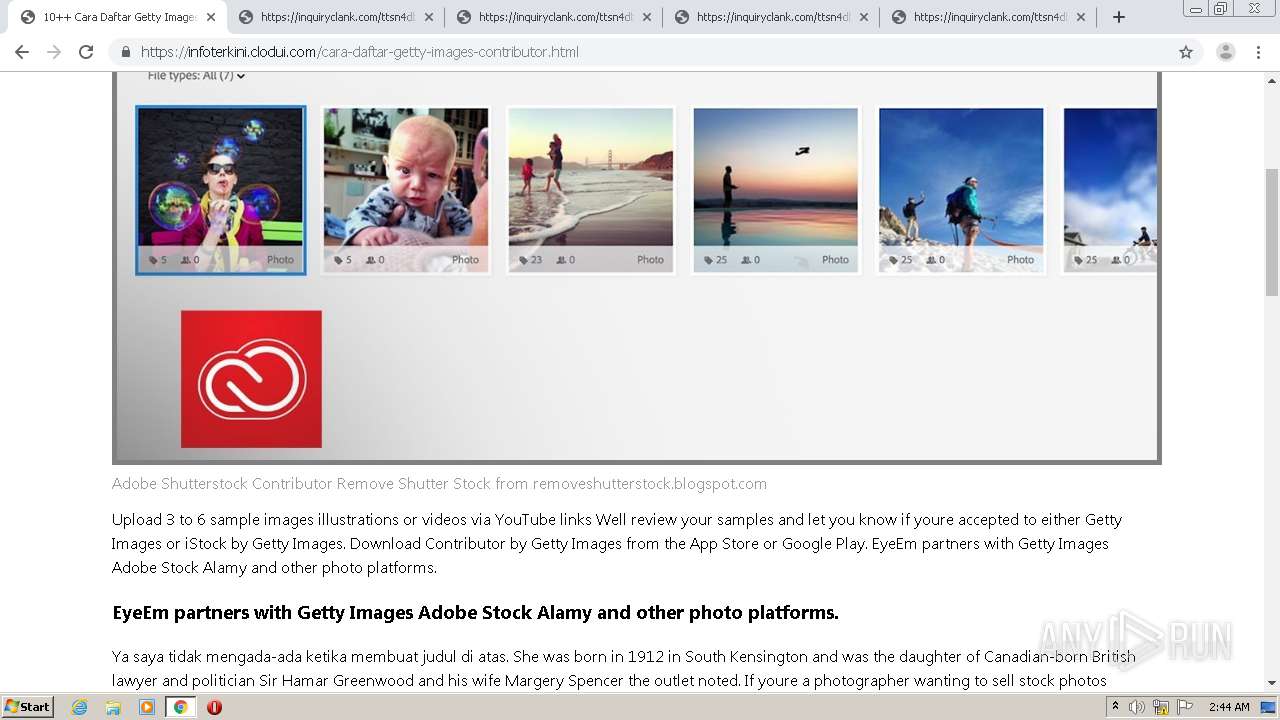Close the last inquiryclank.com tab
The image size is (1280, 720).
point(1081,17)
